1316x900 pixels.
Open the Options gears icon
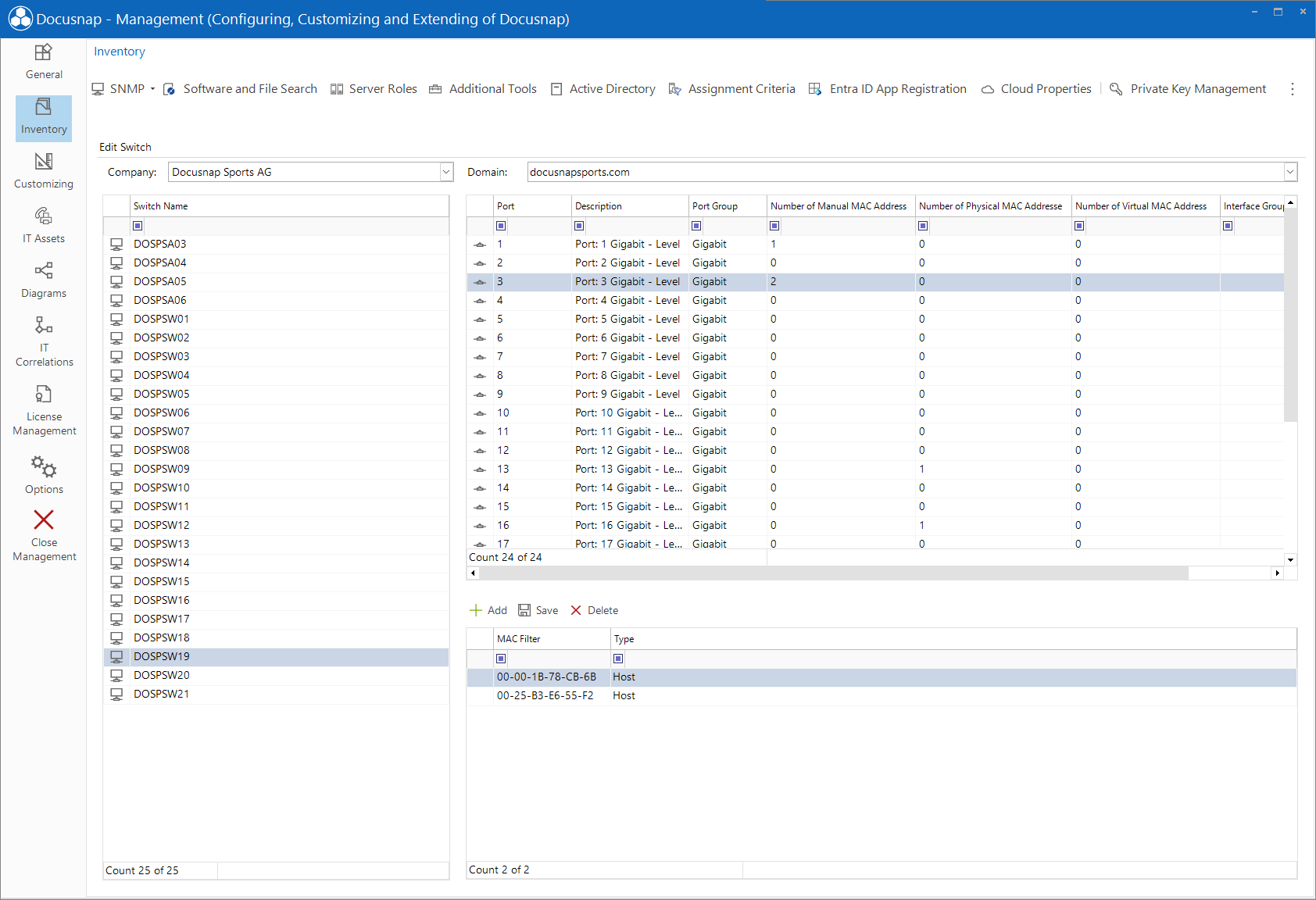tap(44, 467)
